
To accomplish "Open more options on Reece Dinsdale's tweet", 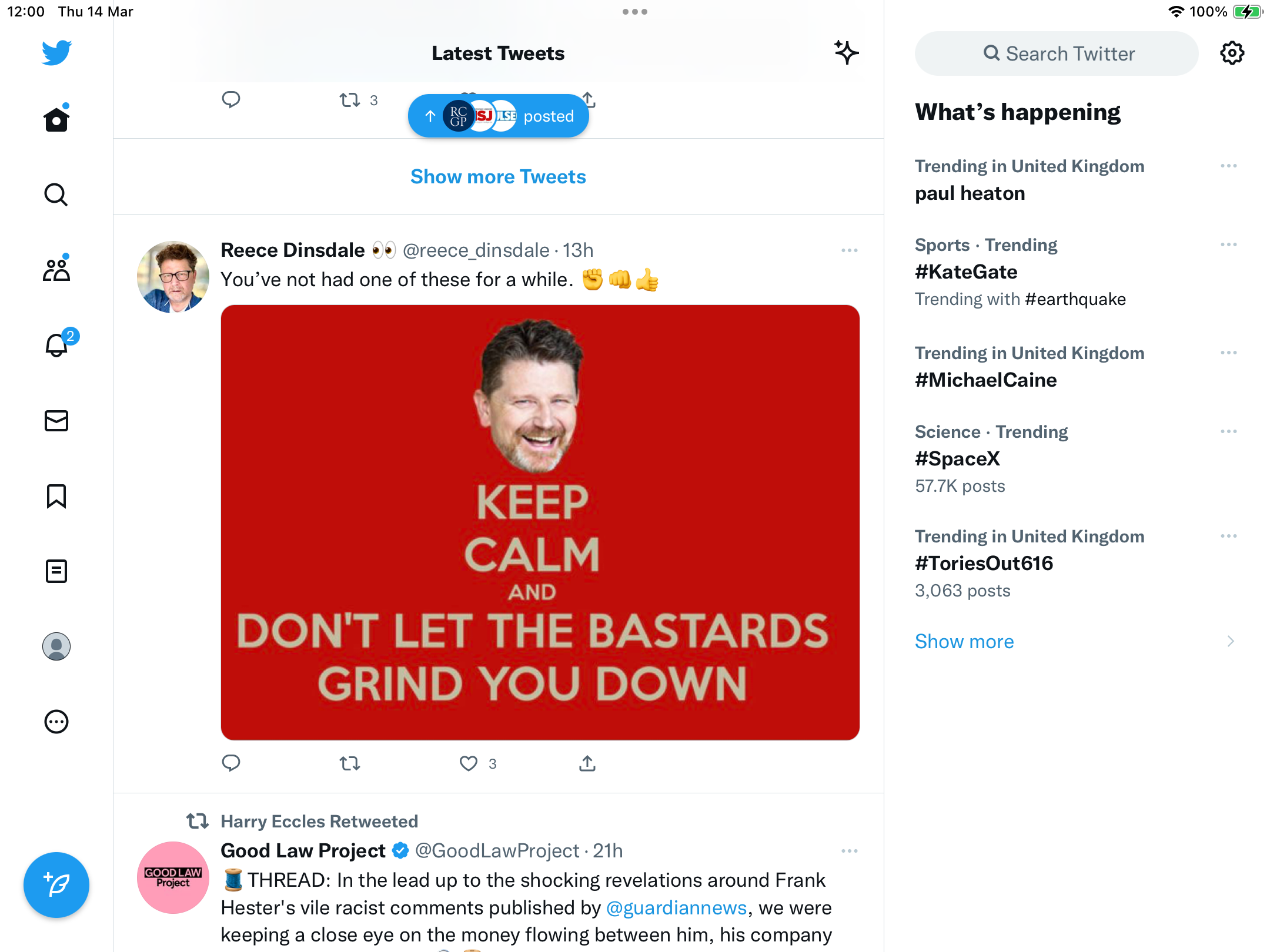I will pyautogui.click(x=850, y=250).
